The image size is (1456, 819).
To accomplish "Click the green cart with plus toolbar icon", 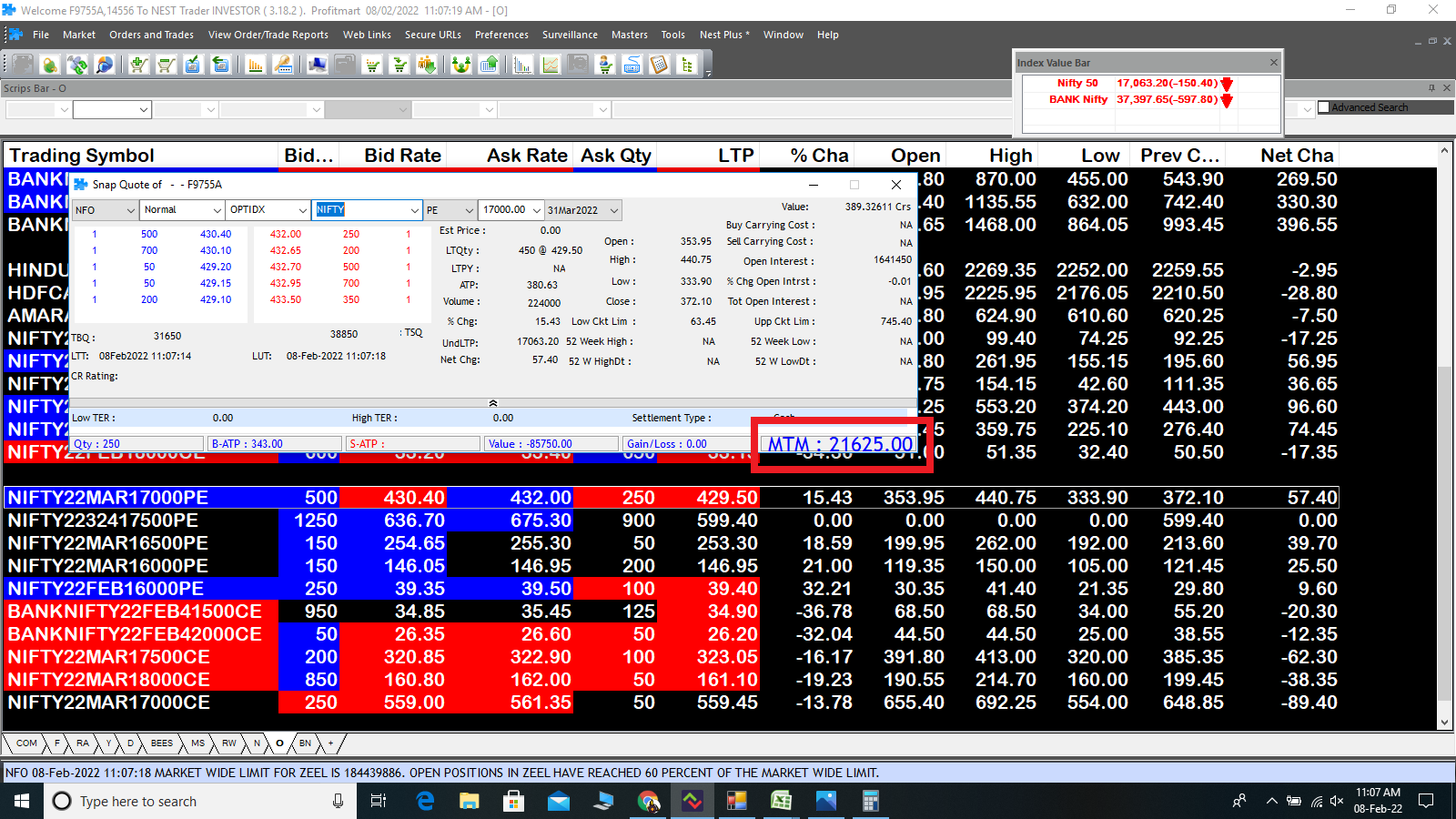I will tap(138, 65).
